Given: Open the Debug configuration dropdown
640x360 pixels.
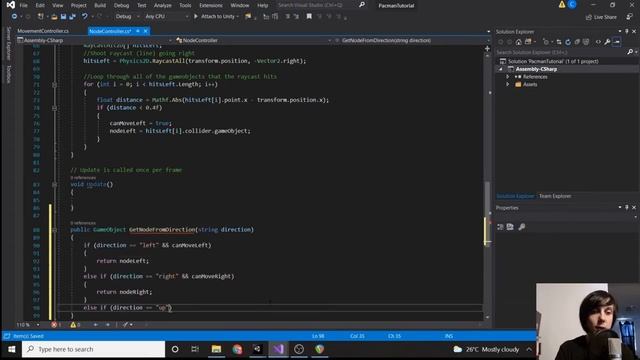Looking at the screenshot, I should pyautogui.click(x=127, y=16).
